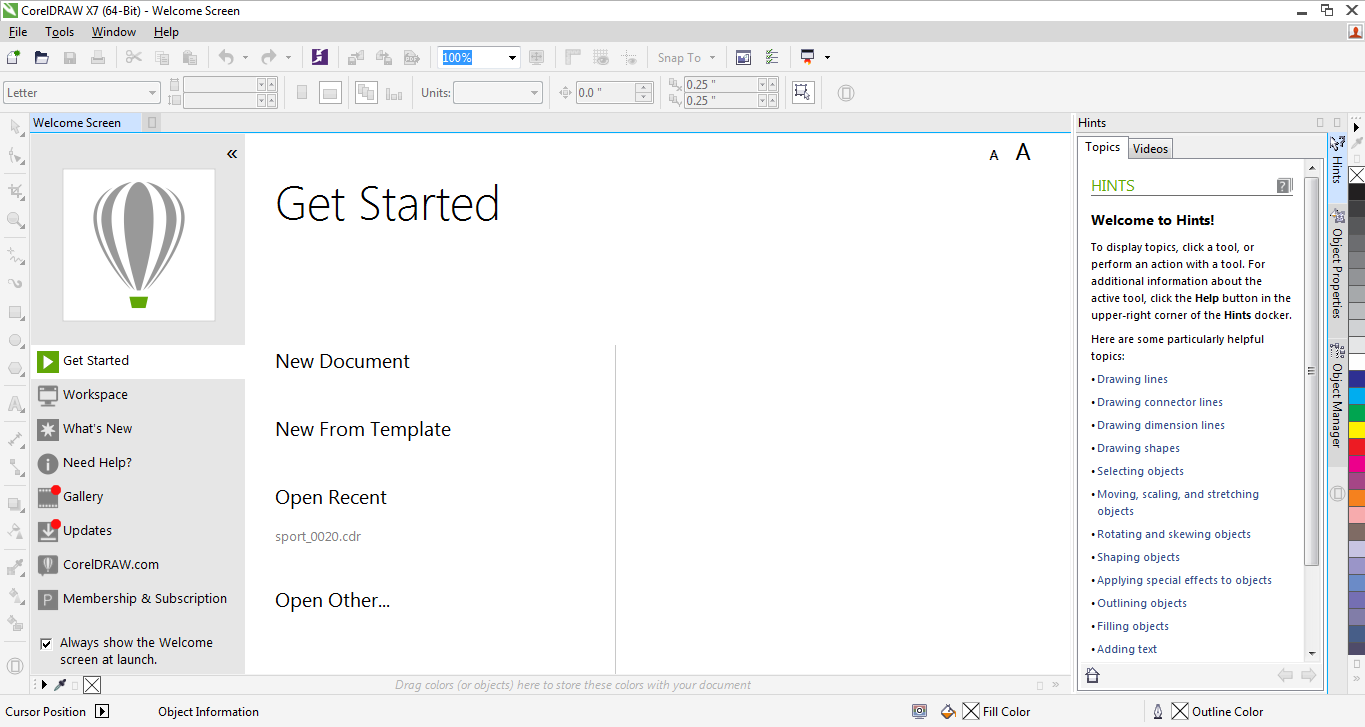
Task: Select the Color Eyedropper tool in toolbox
Action: click(x=15, y=566)
